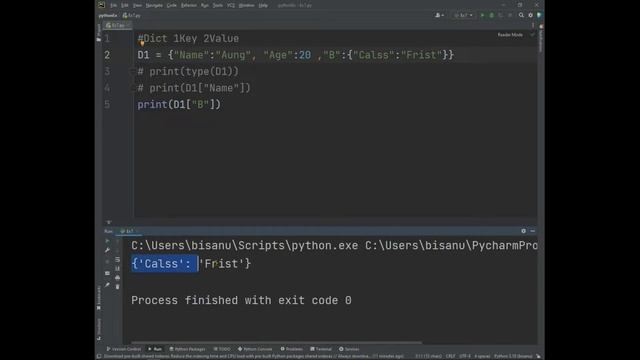This screenshot has width=640, height=360.
Task: Open the Help menu
Action: 263,5
